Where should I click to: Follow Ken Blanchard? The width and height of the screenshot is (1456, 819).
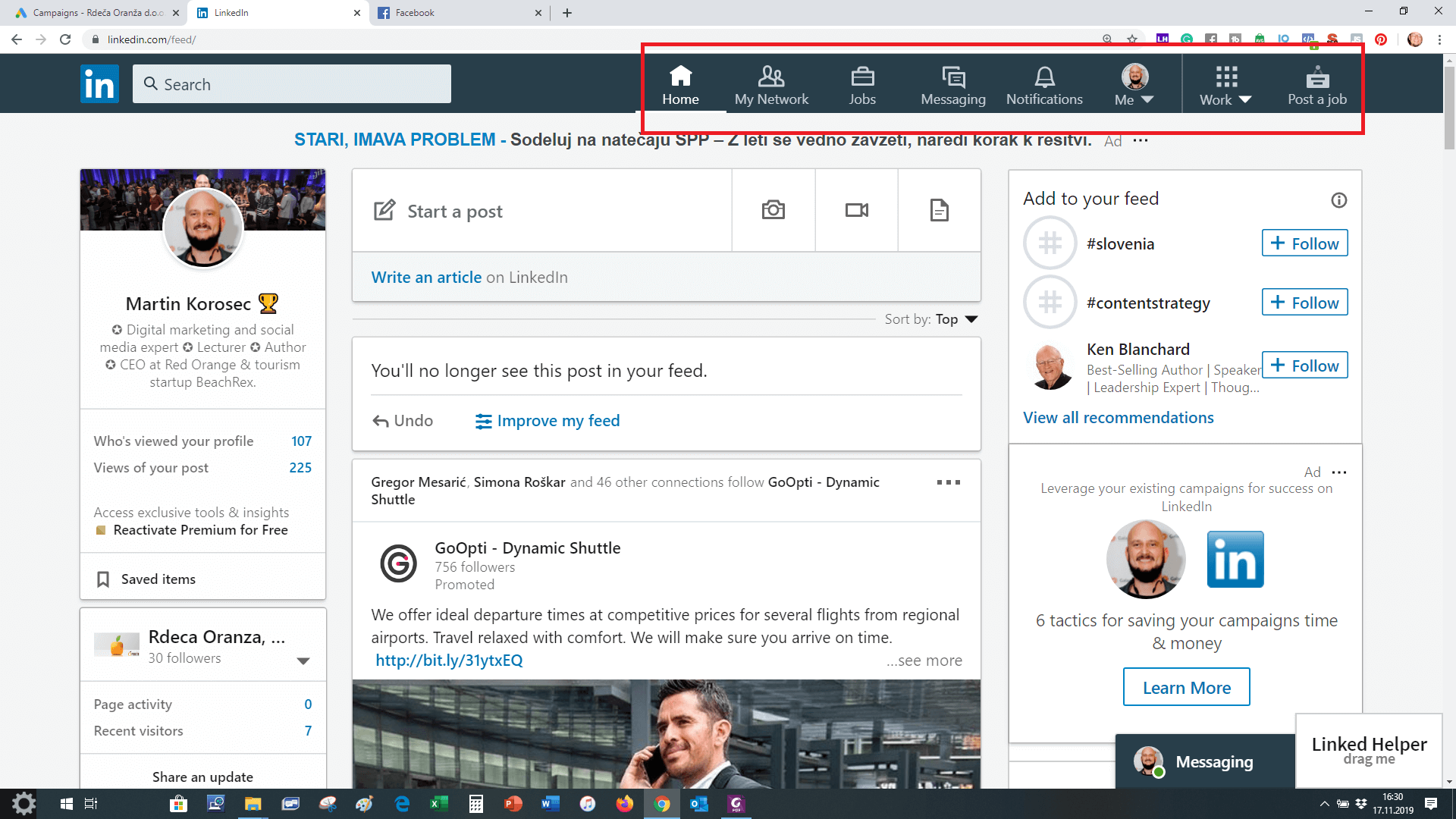[x=1304, y=366]
